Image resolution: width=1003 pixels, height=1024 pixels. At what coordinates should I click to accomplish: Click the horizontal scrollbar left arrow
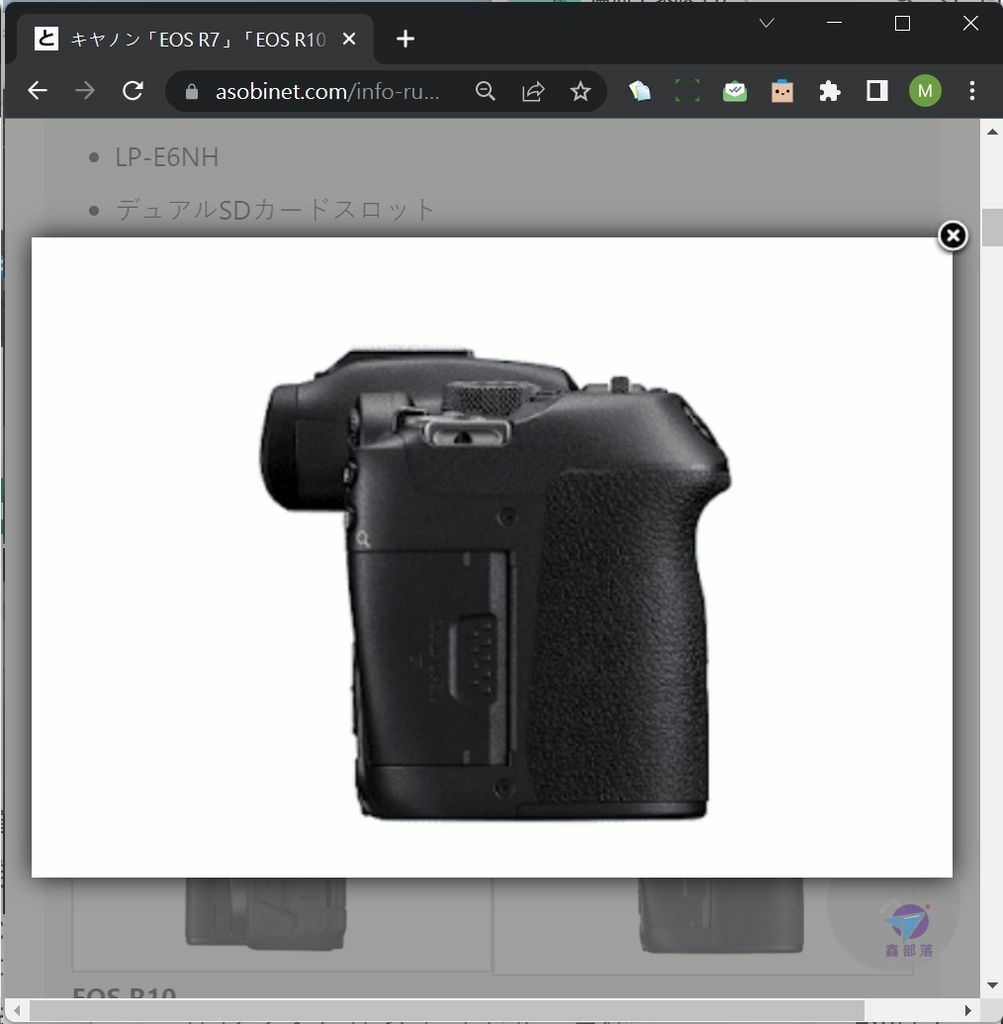(x=16, y=1010)
